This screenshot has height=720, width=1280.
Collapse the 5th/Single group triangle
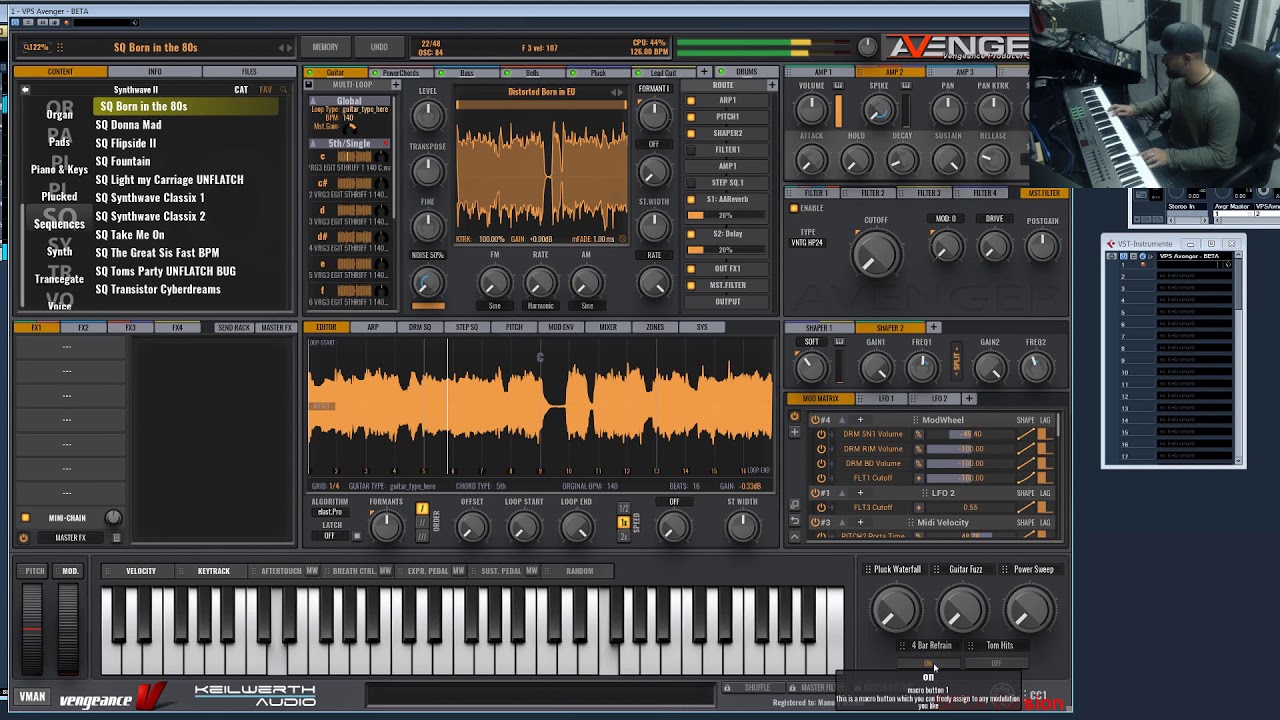(313, 144)
